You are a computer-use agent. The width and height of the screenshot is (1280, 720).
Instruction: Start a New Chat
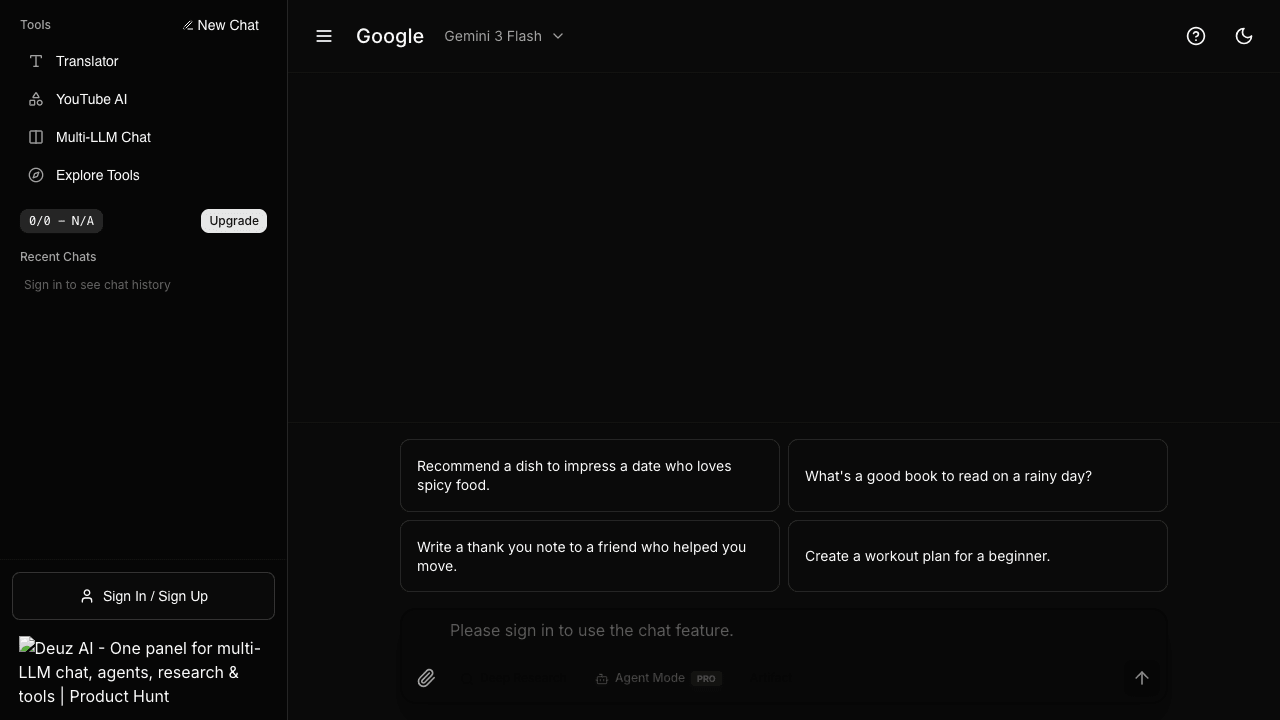pos(221,25)
